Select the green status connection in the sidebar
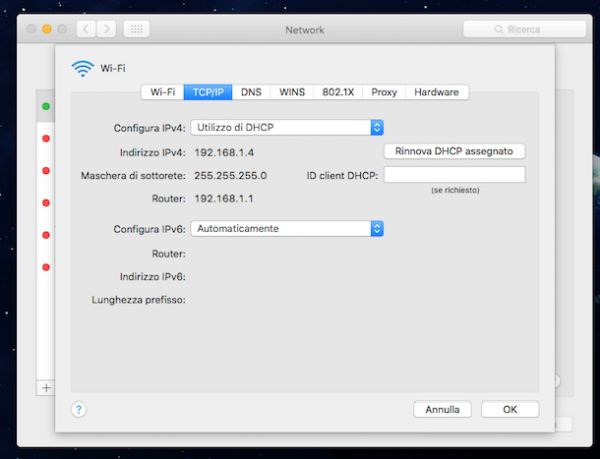 click(x=45, y=106)
